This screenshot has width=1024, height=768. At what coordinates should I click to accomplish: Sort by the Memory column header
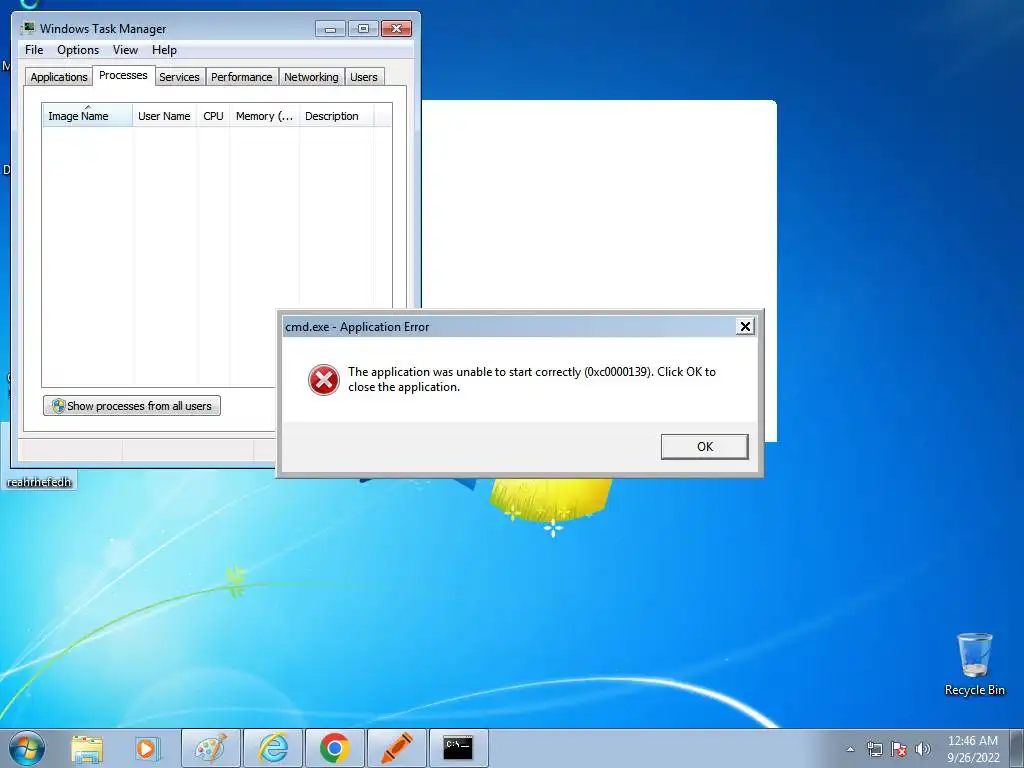(x=264, y=116)
